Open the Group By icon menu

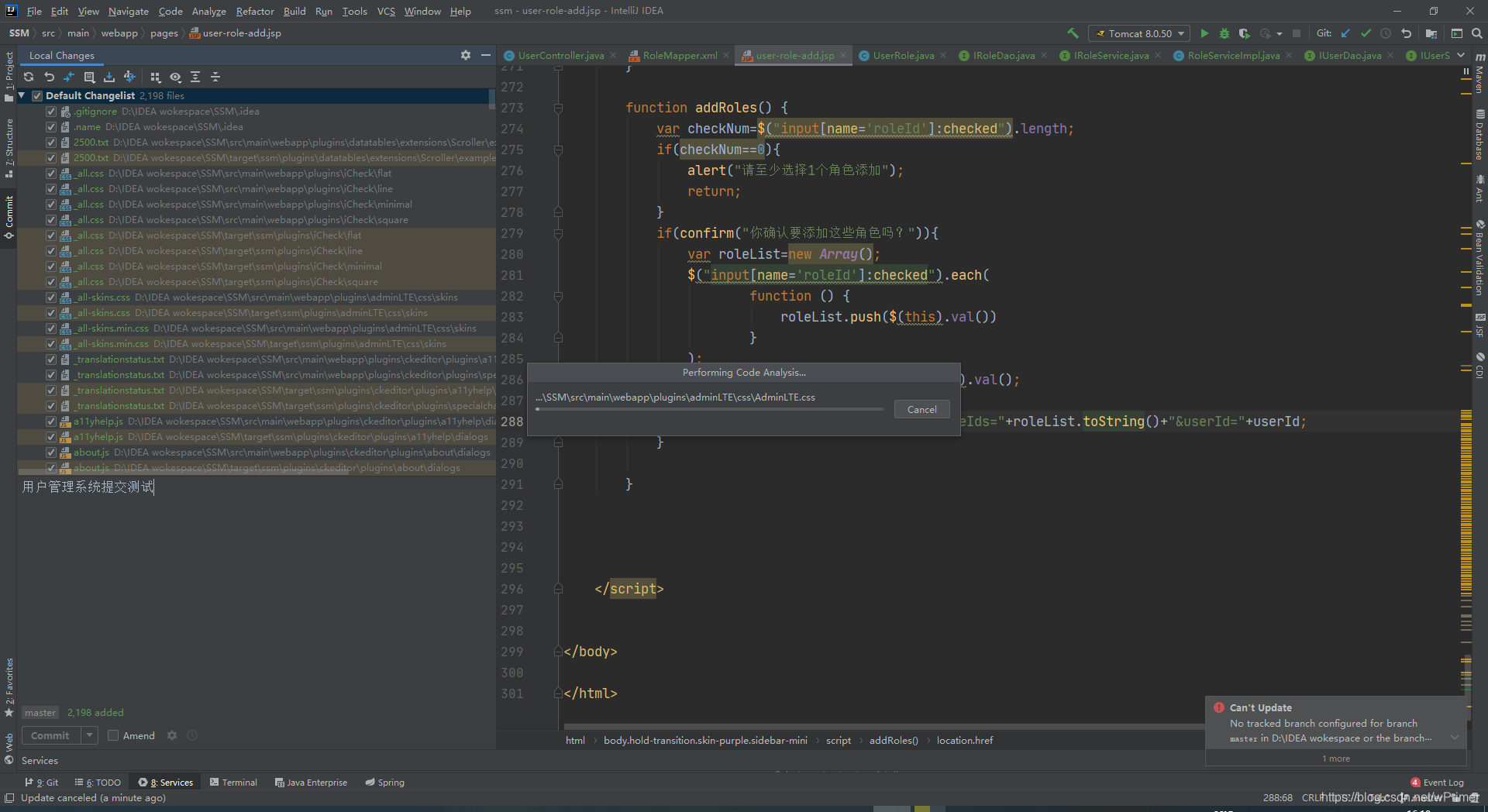coord(155,77)
